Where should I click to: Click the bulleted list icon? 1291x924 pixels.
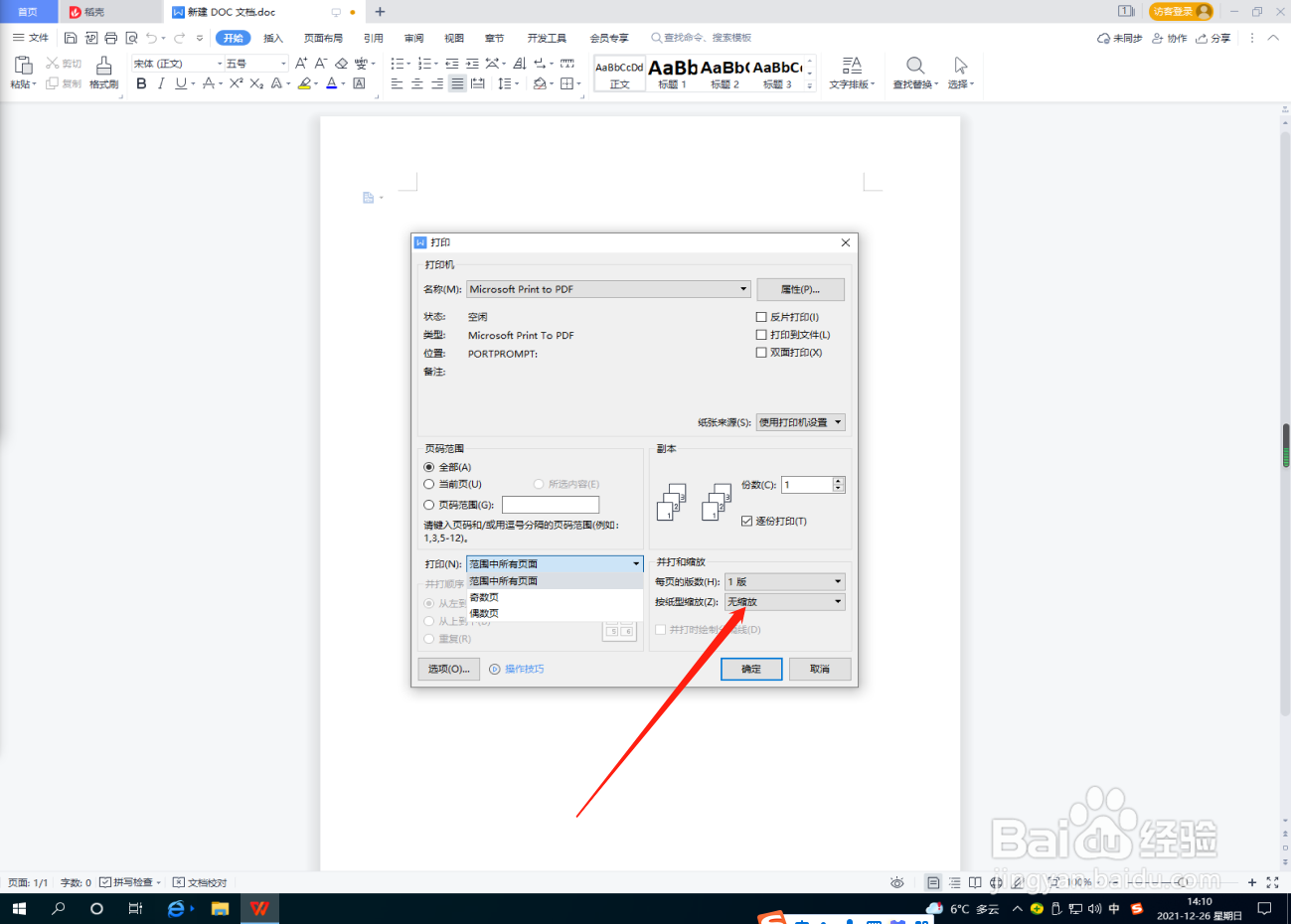[397, 64]
